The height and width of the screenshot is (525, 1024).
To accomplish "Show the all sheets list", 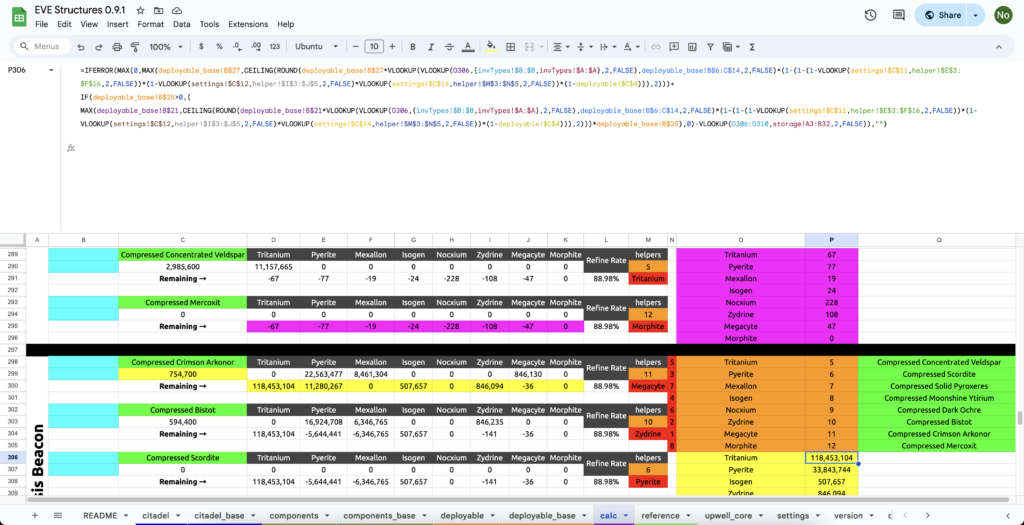I will click(x=57, y=515).
